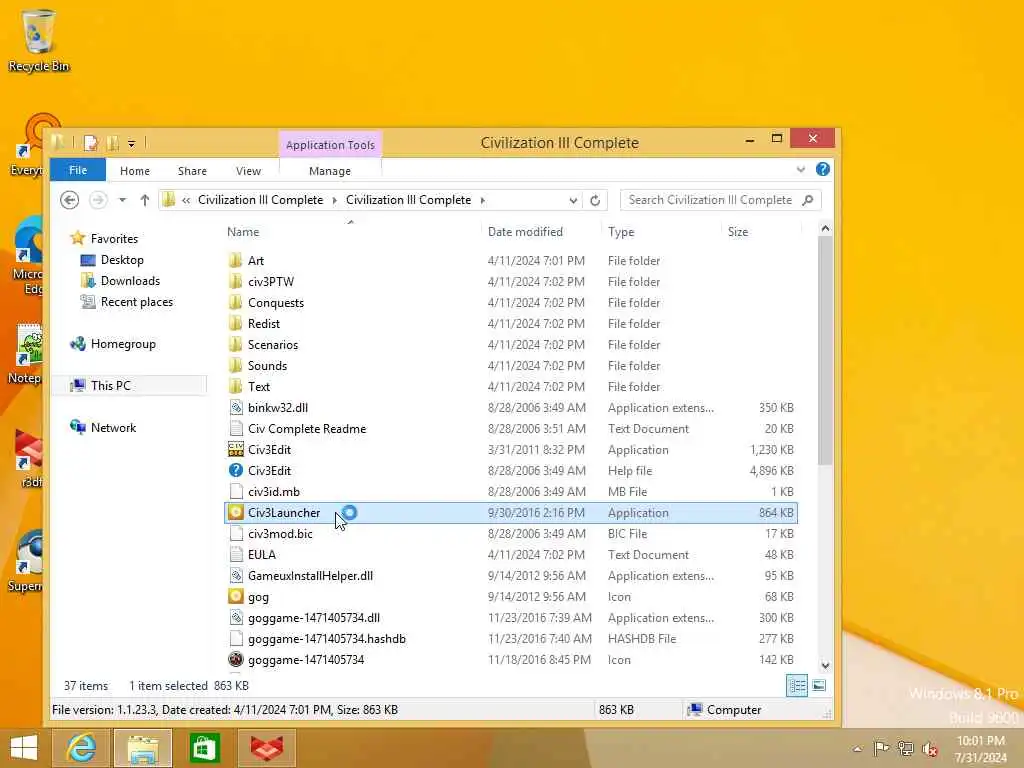Screen dimensions: 1024x768
Task: Sort by the Type column header
Action: pos(661,232)
